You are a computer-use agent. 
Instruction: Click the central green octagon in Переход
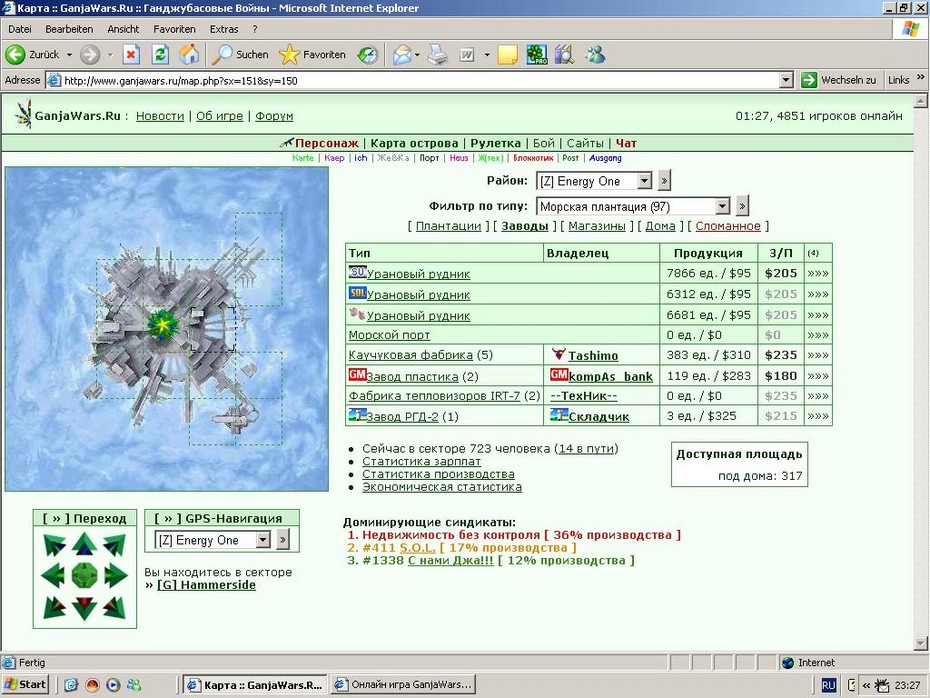[84, 575]
